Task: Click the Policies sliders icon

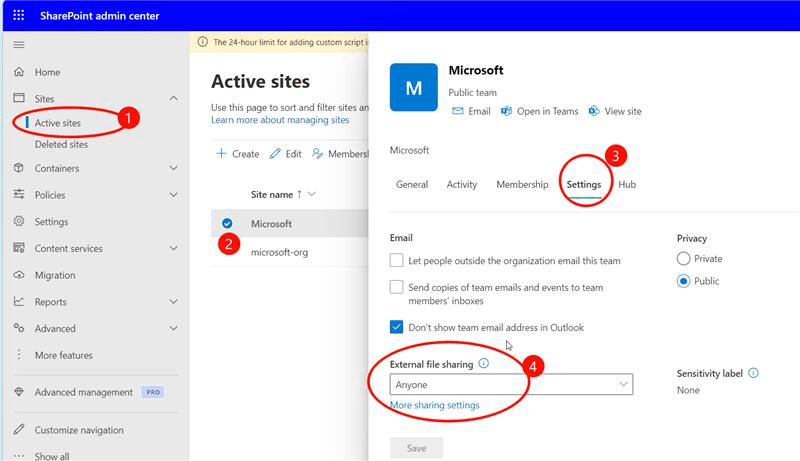Action: point(19,194)
